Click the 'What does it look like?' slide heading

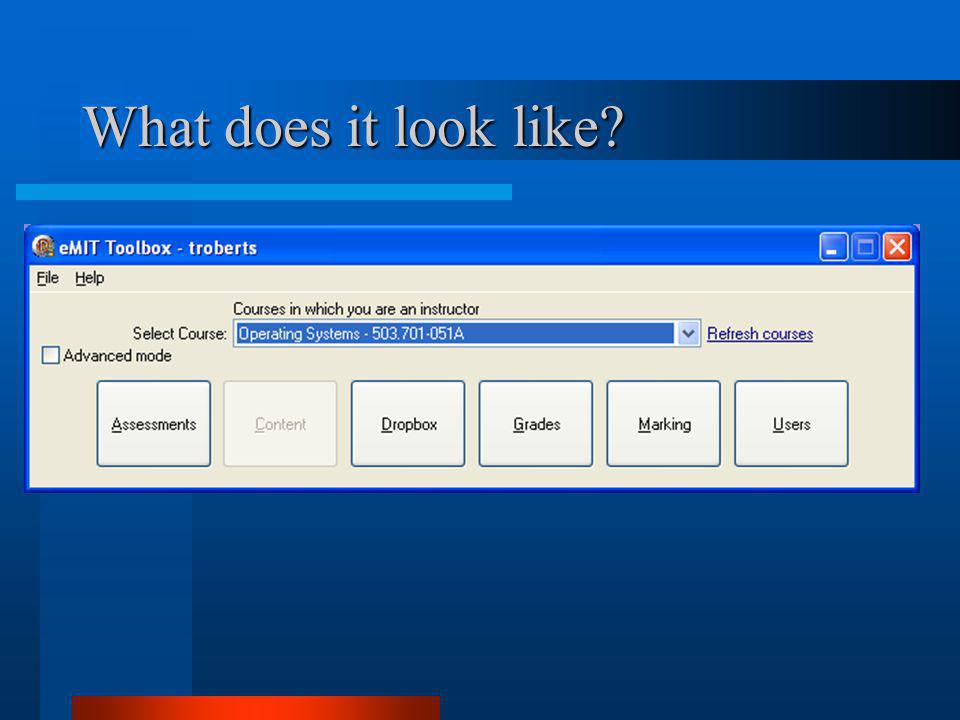(x=354, y=127)
